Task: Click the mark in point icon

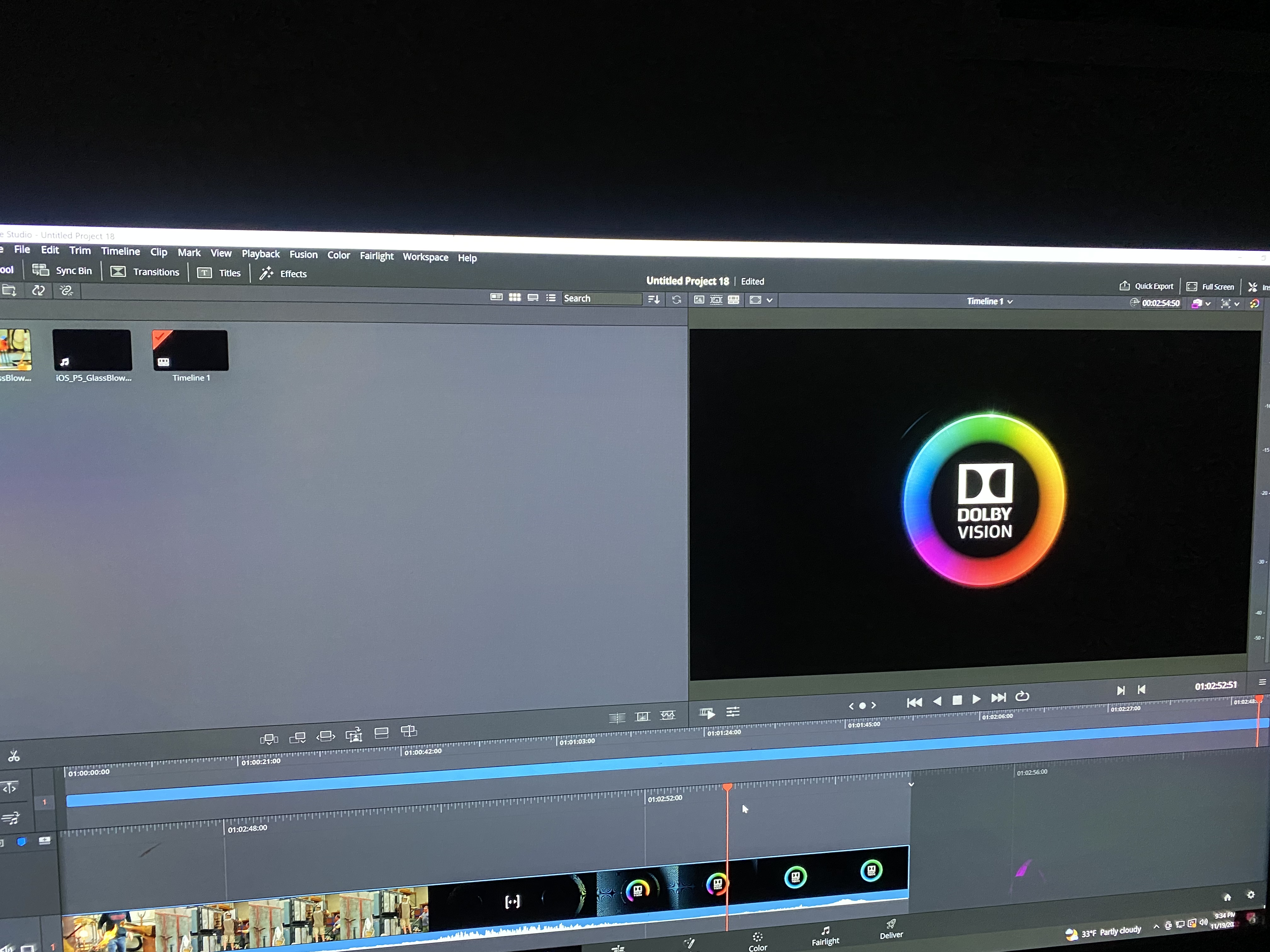Action: [1120, 690]
